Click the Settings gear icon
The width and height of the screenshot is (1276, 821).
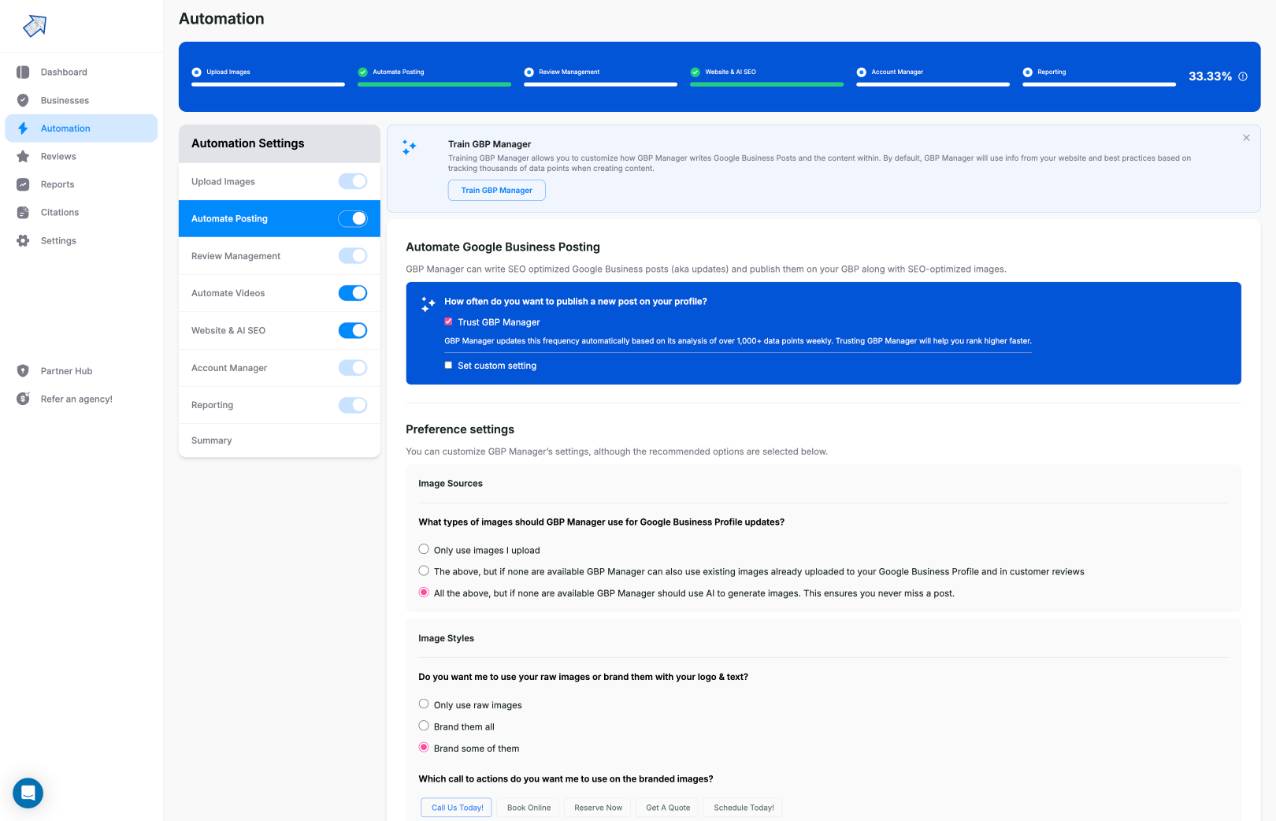[x=23, y=240]
